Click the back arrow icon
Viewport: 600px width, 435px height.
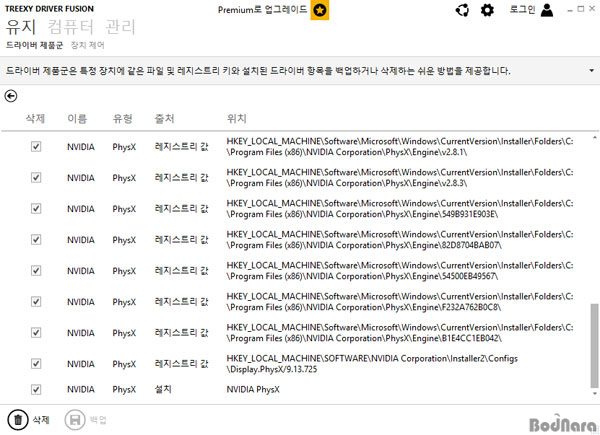(x=11, y=96)
